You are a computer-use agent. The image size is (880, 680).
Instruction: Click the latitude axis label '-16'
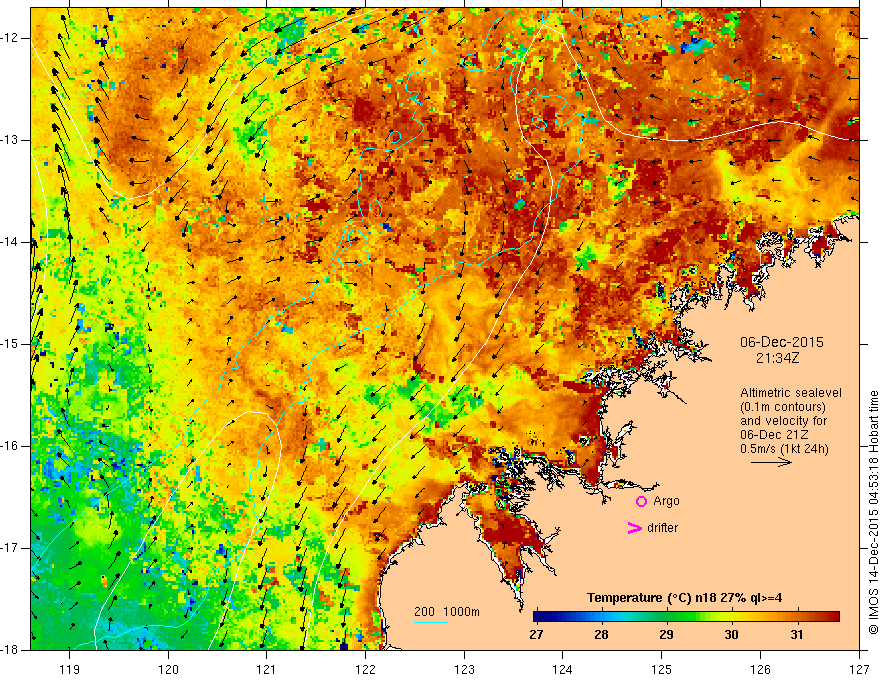point(10,446)
